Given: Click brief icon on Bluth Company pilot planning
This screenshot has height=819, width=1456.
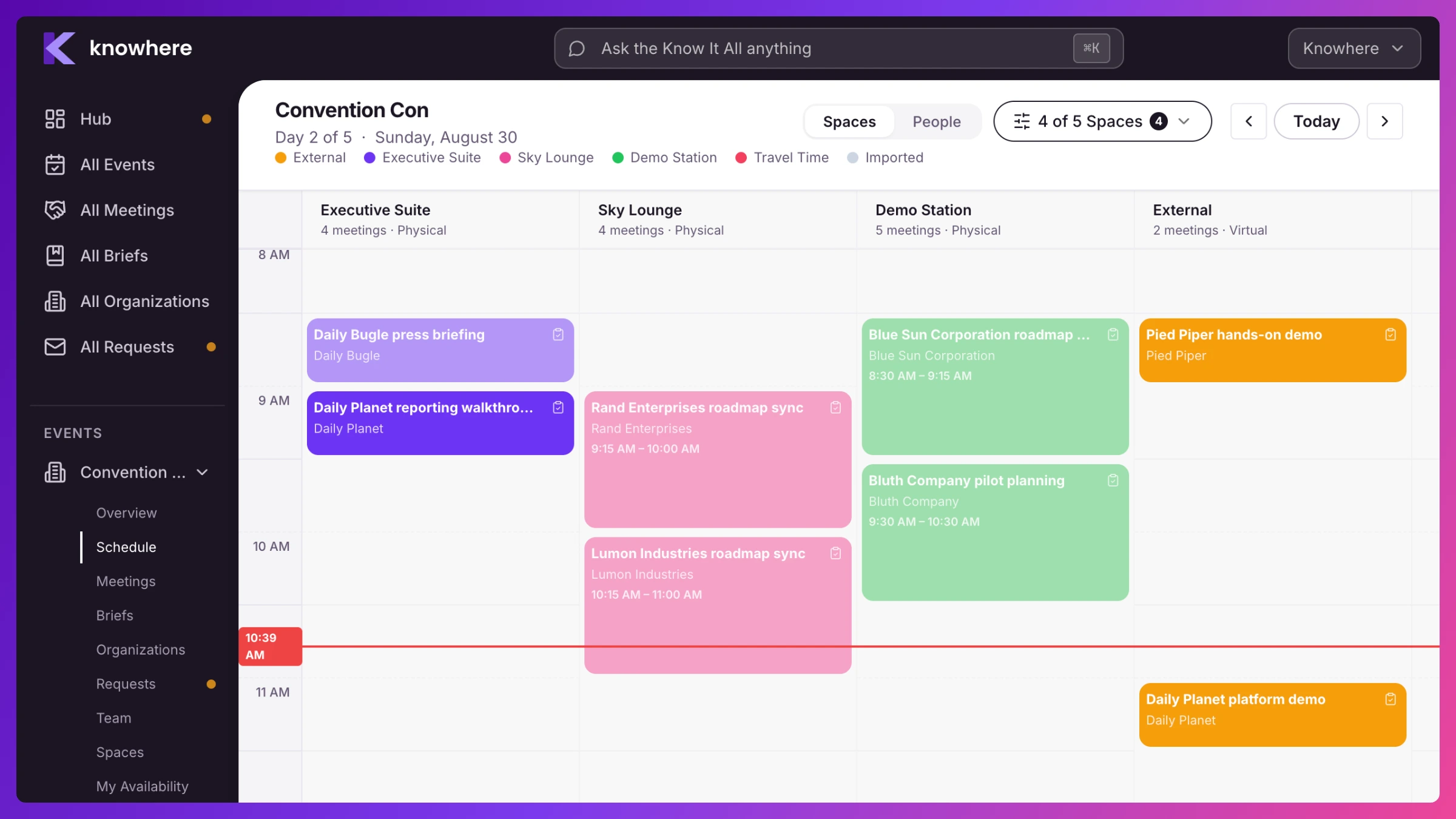Looking at the screenshot, I should point(1113,480).
